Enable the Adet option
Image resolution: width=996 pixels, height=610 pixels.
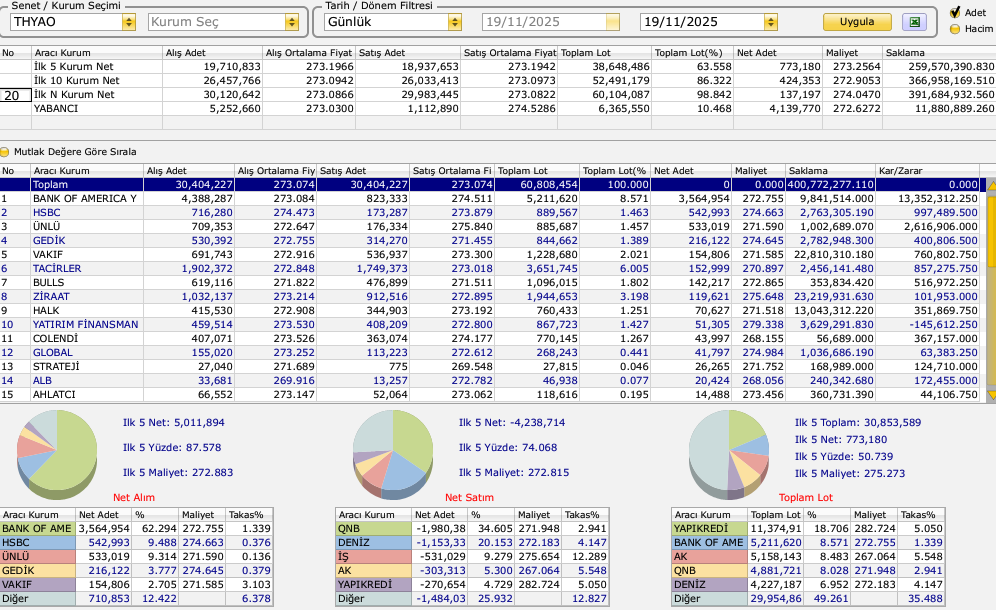955,12
